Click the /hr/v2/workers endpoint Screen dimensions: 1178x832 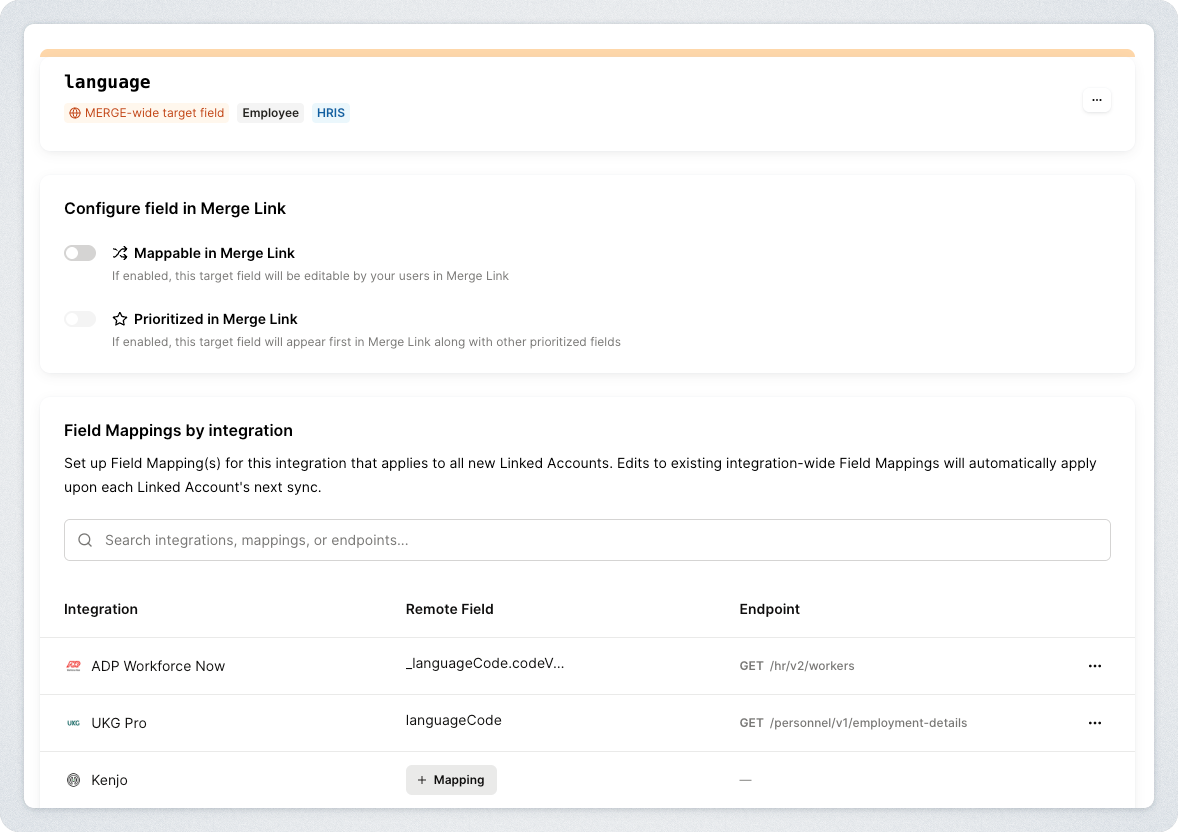click(810, 666)
